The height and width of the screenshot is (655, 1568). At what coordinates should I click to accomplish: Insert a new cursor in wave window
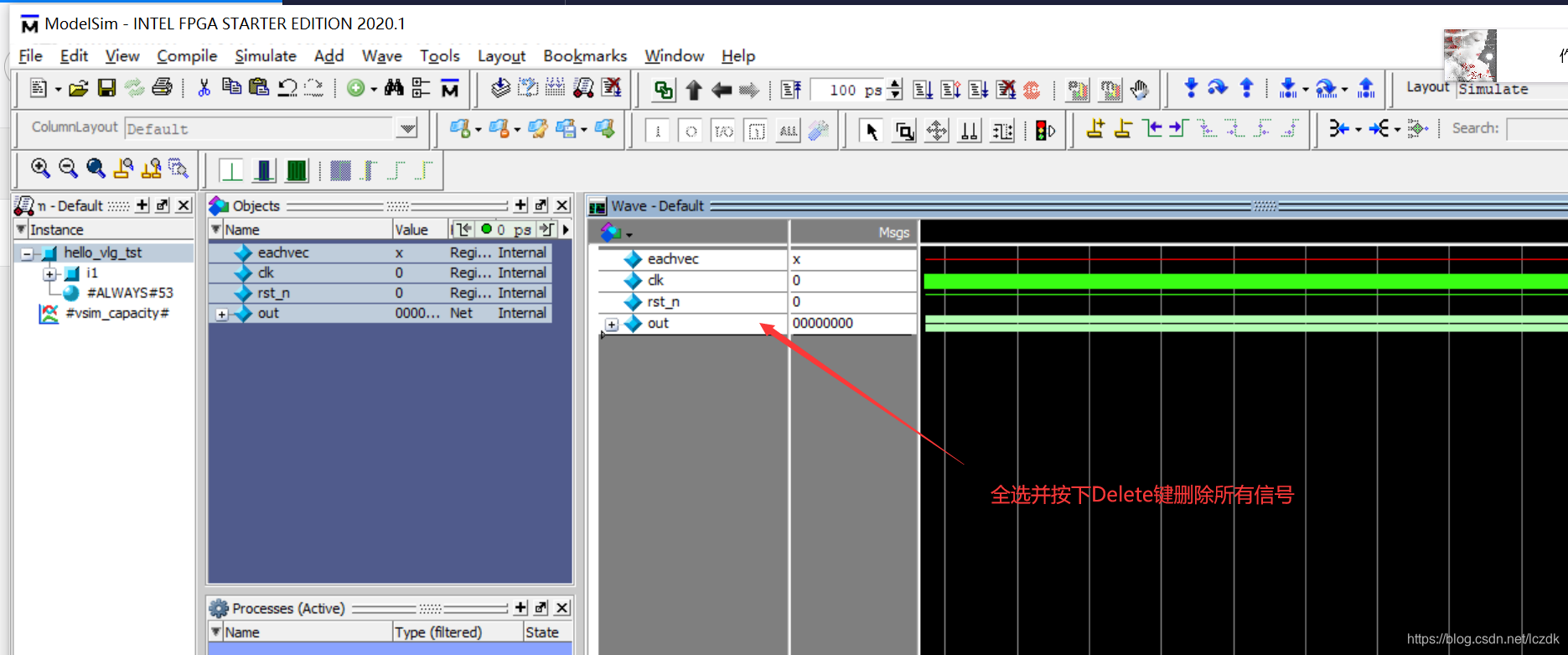point(1095,129)
